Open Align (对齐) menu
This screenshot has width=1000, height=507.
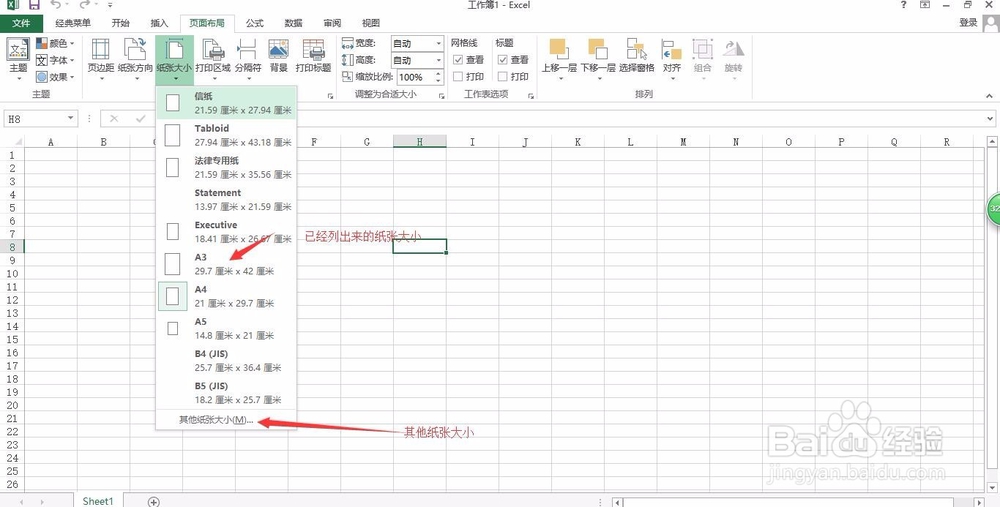point(672,59)
